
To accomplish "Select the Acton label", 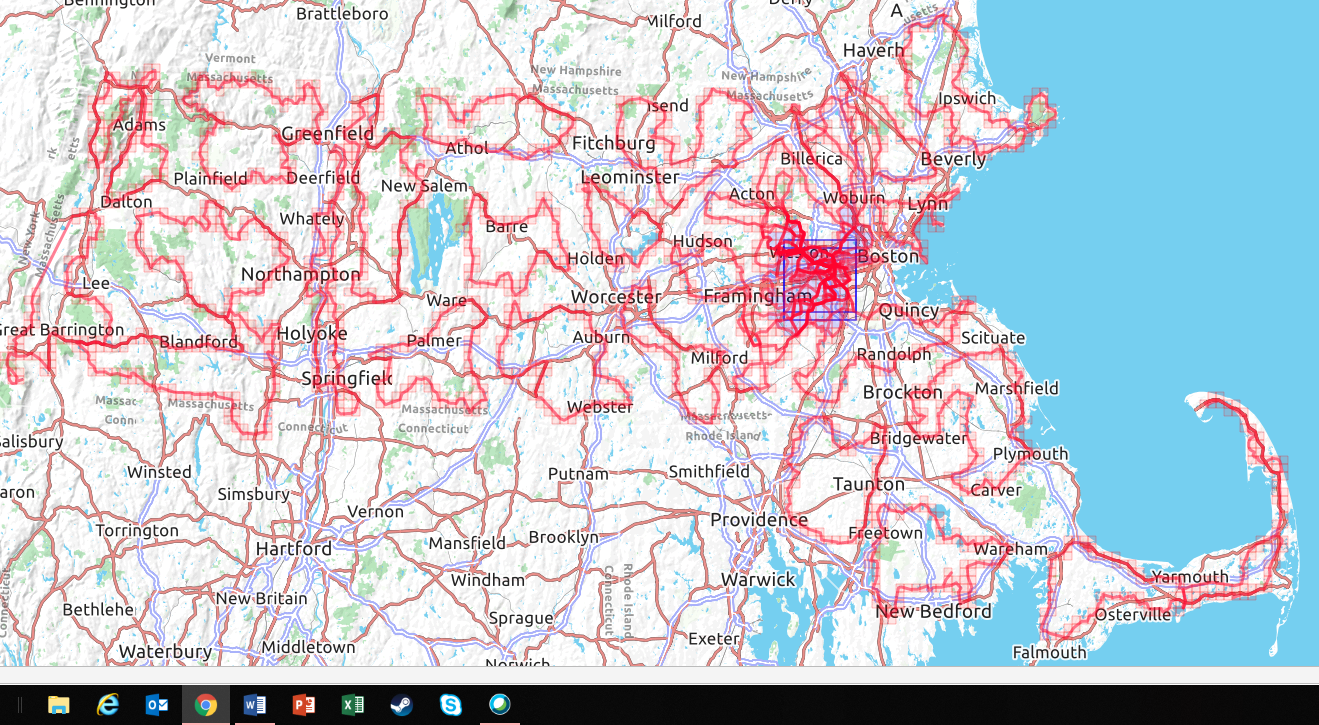I will [x=752, y=194].
